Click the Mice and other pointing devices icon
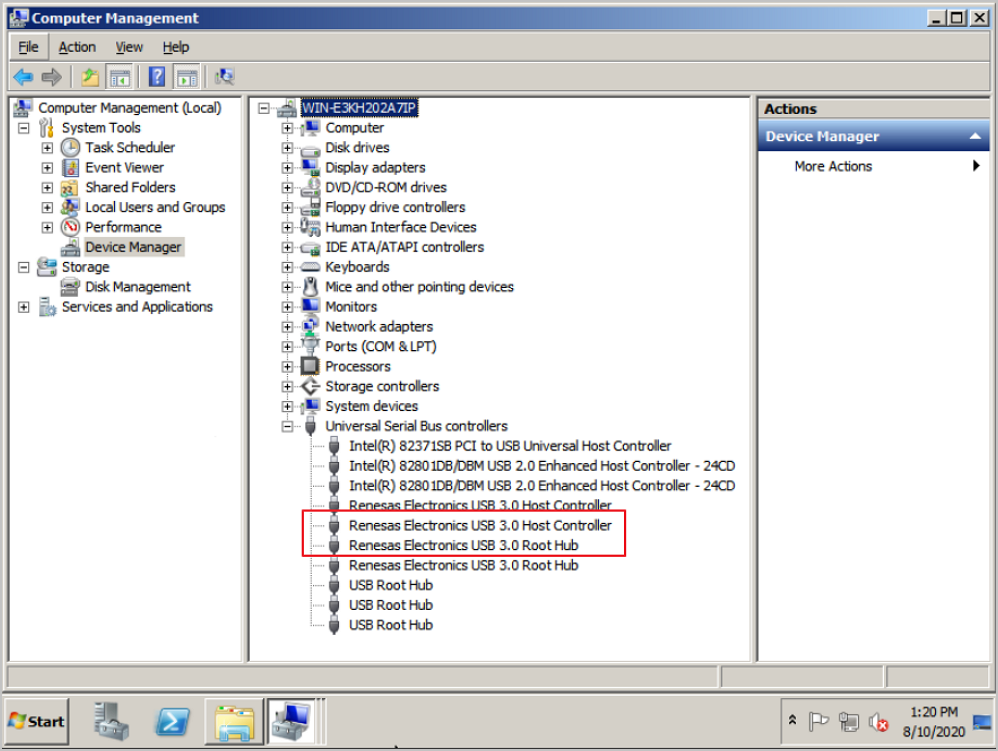The height and width of the screenshot is (751, 998). point(310,286)
